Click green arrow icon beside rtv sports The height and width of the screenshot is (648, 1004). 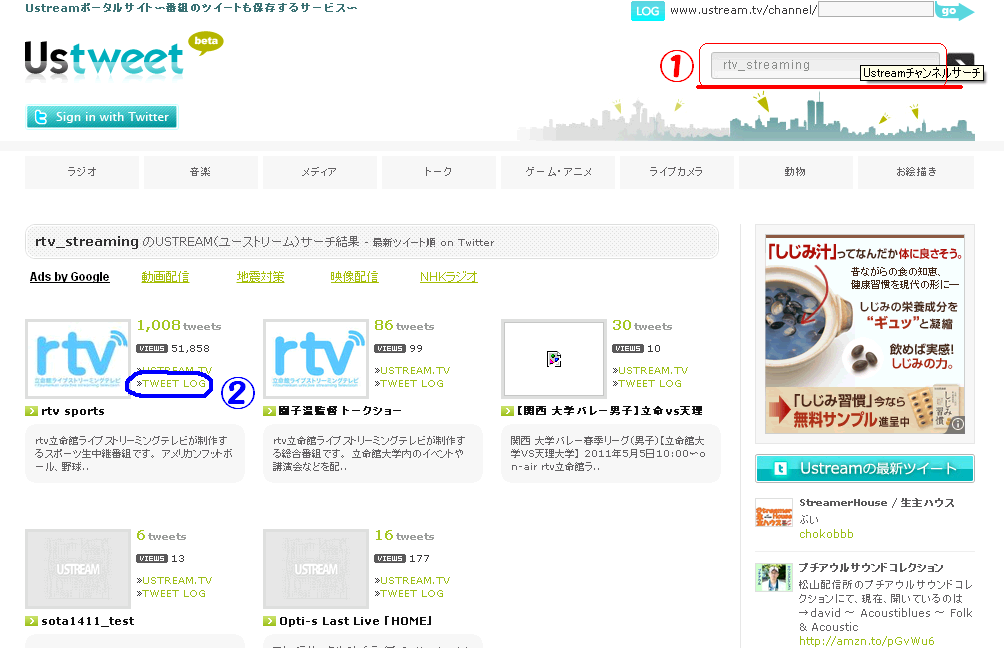click(31, 411)
